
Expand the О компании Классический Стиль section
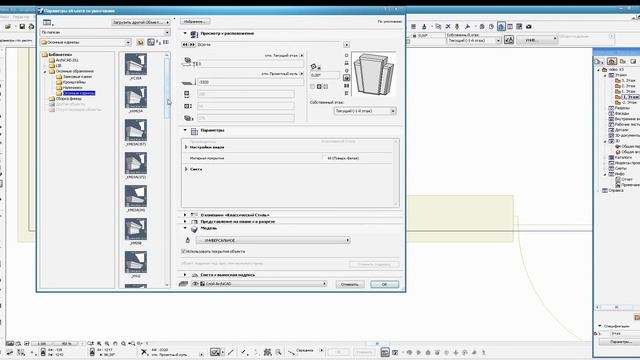[x=185, y=215]
